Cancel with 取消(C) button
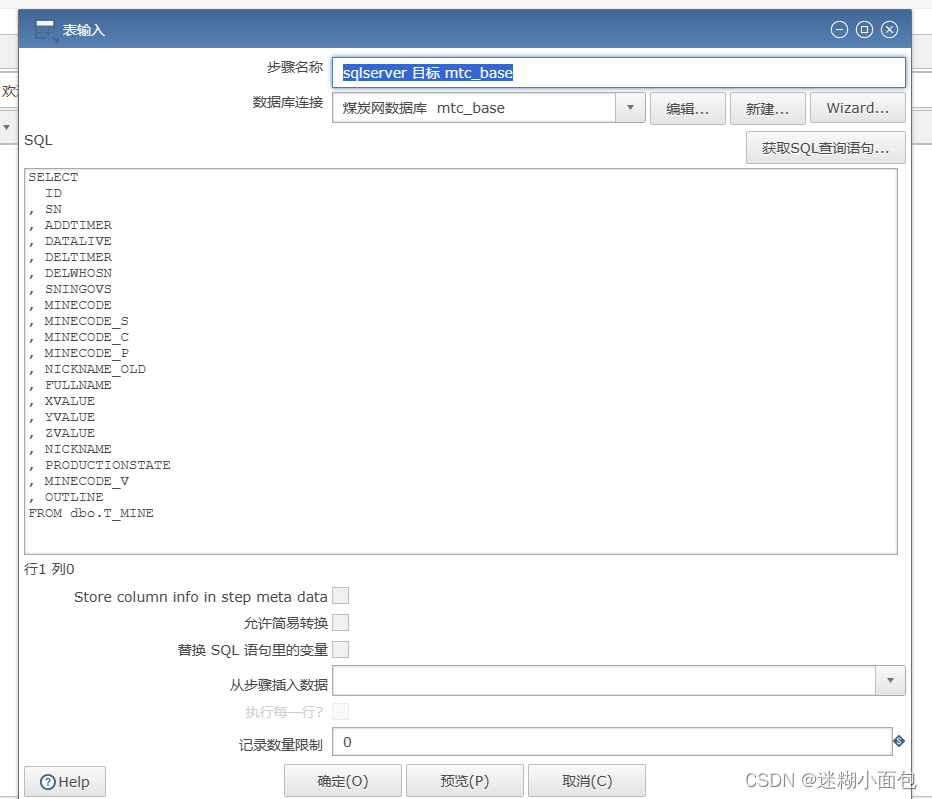The height and width of the screenshot is (799, 932). 587,781
